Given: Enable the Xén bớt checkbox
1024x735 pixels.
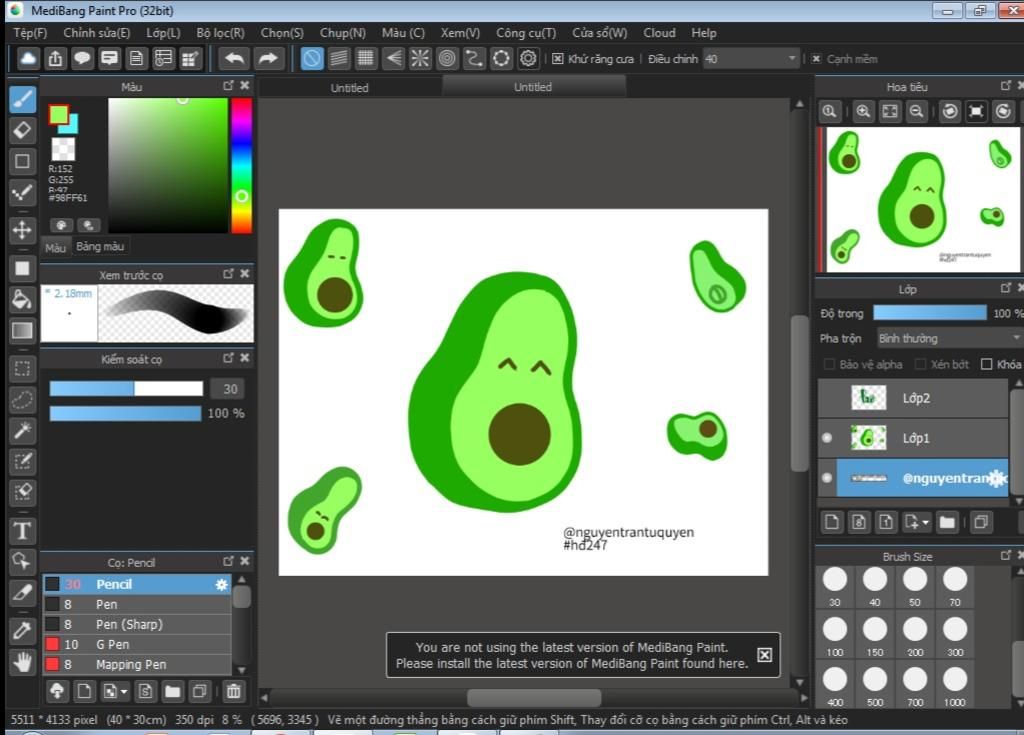Looking at the screenshot, I should coord(920,365).
